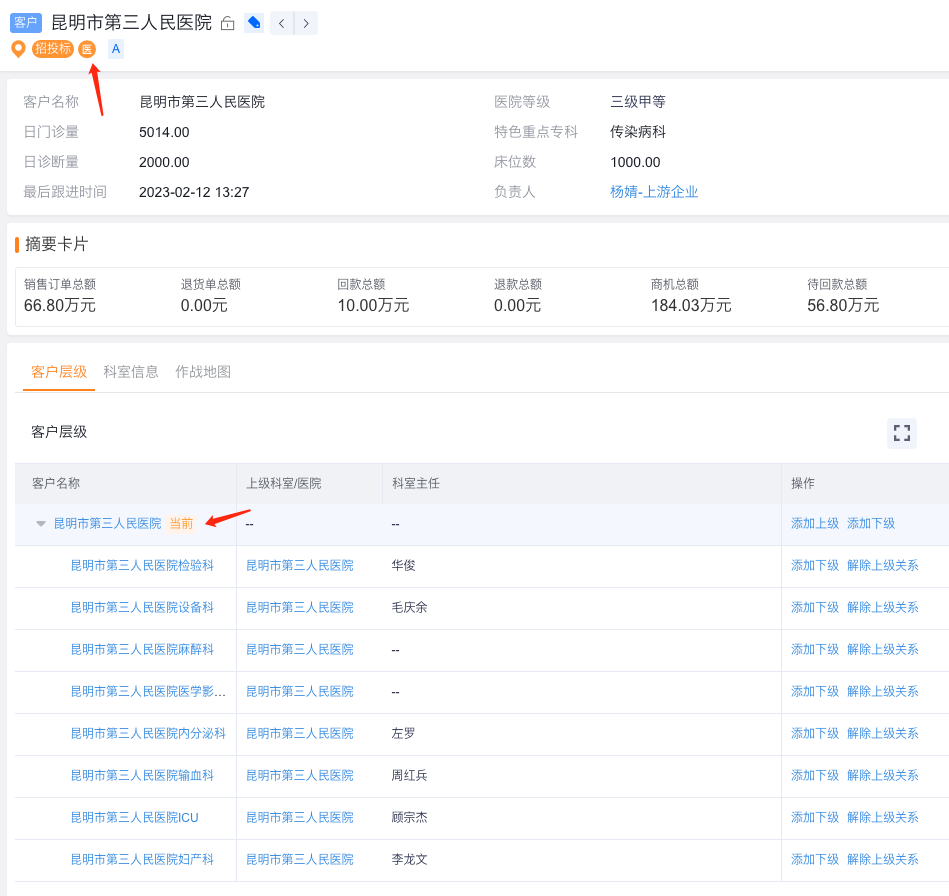Click the 招投标 orange tag
The image size is (949, 896).
tap(53, 49)
